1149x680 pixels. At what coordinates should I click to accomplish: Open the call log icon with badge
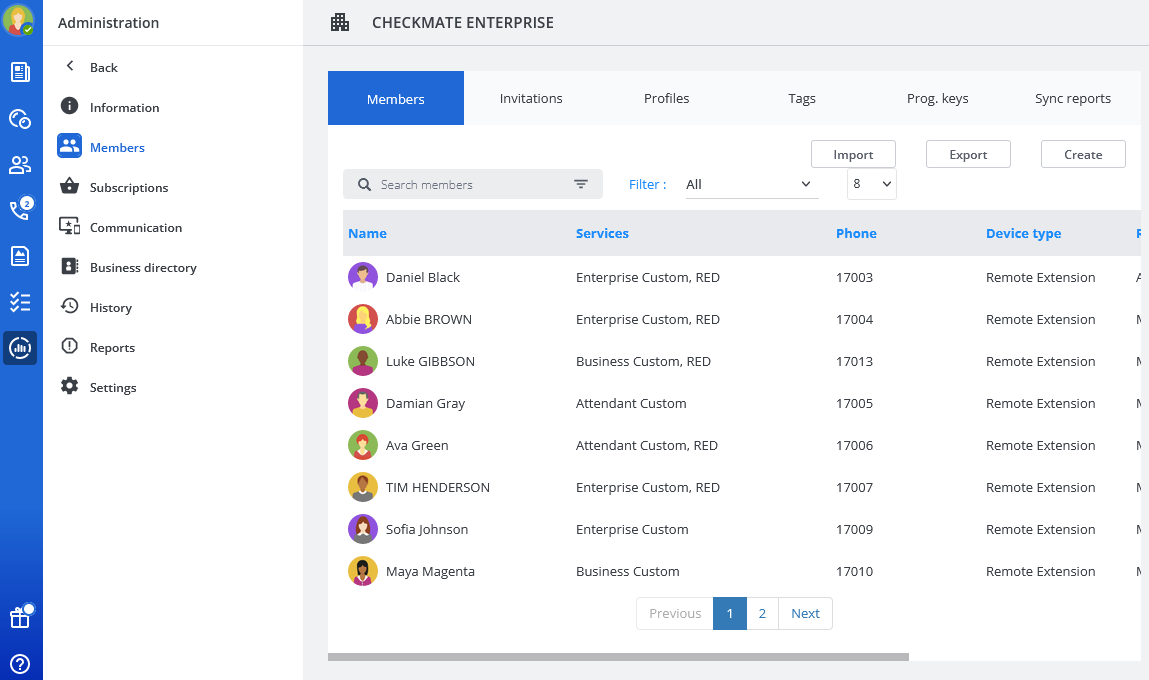tap(20, 210)
